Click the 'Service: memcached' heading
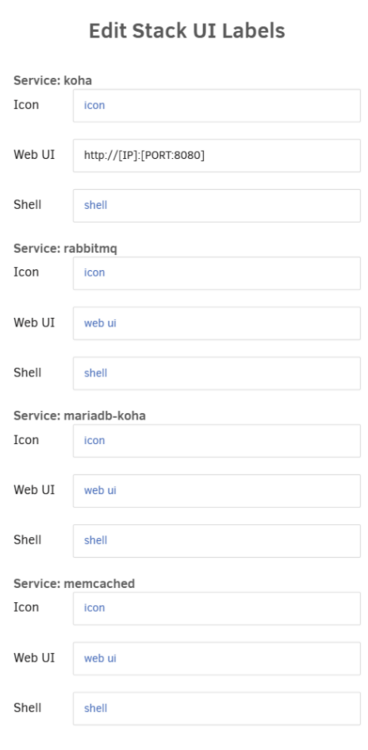Screen dimensions: 368x750 (74, 584)
